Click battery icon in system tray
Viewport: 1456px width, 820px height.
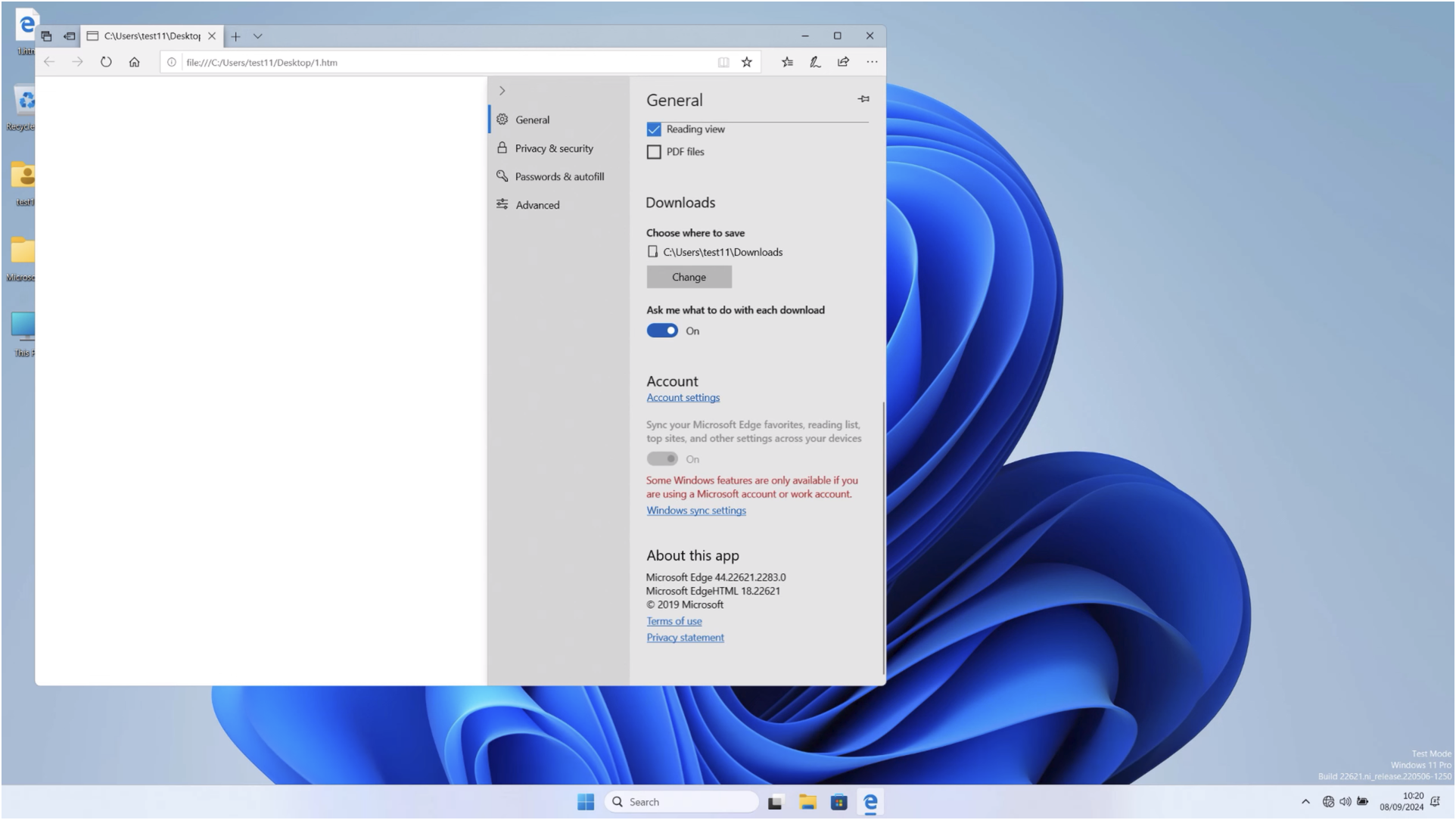(x=1363, y=802)
